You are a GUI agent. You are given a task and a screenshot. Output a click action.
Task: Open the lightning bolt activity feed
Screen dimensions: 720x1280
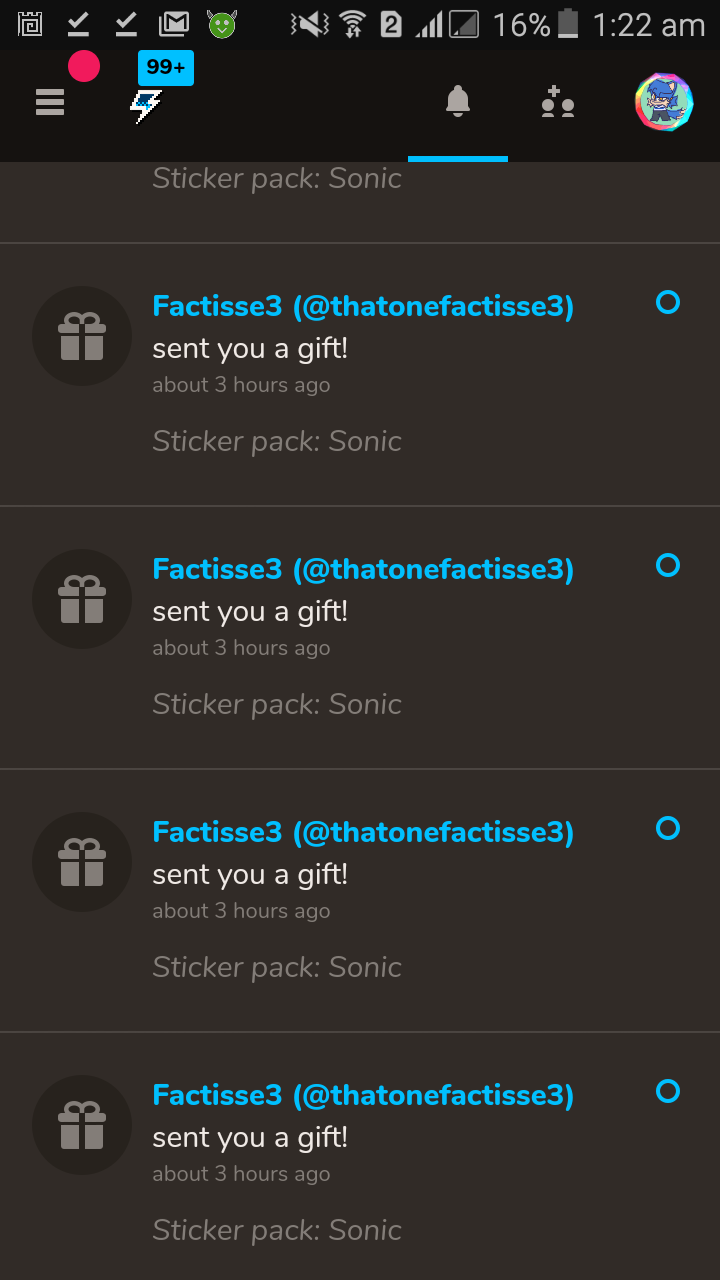146,105
